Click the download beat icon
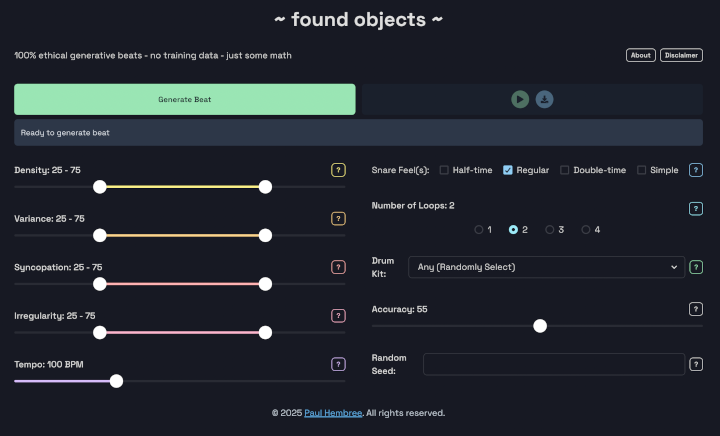The image size is (720, 436). point(544,99)
